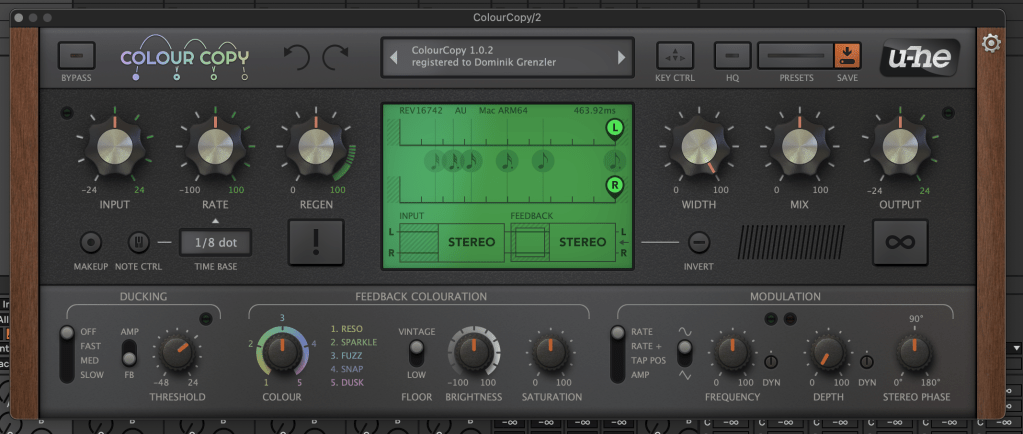This screenshot has width=1023, height=434.
Task: Click the L channel marker in display
Action: tap(614, 129)
